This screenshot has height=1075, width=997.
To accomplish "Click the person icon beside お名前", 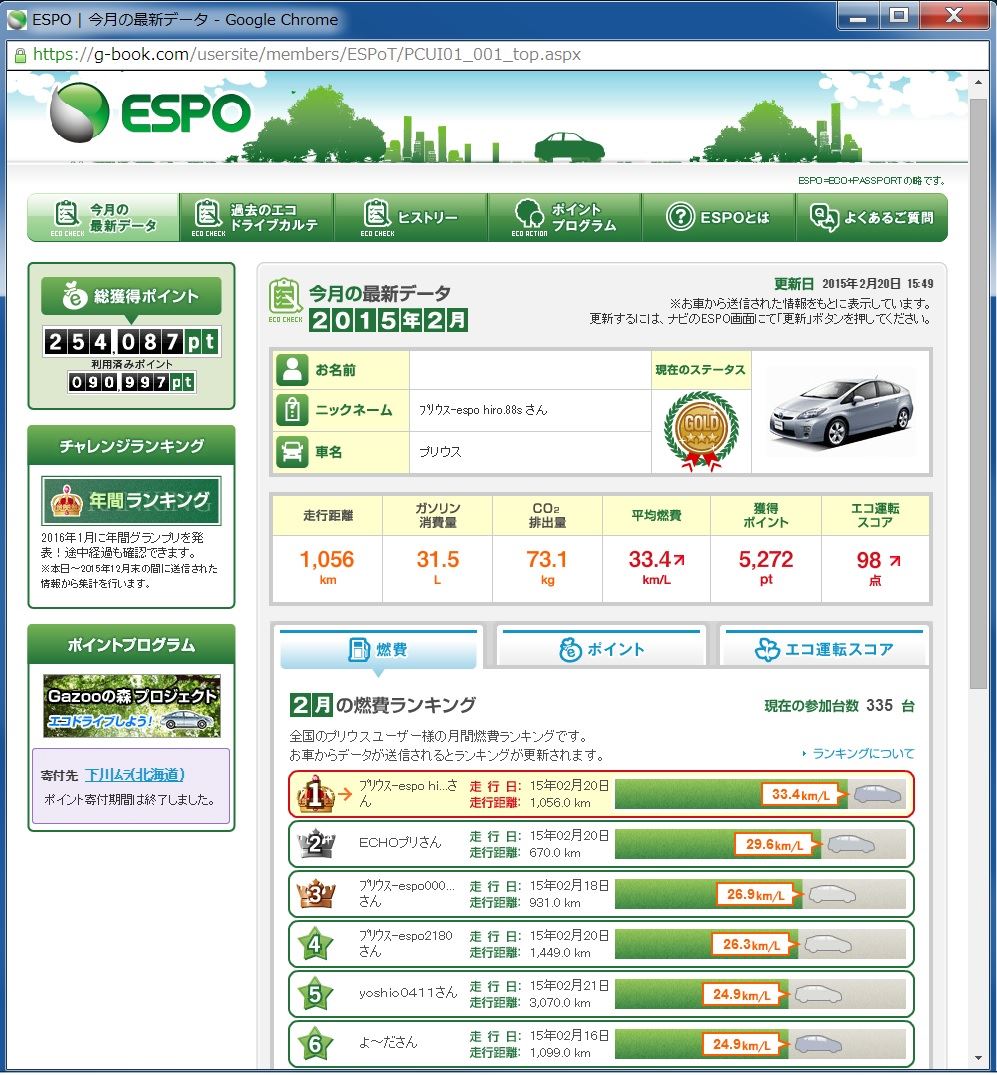I will pos(292,370).
